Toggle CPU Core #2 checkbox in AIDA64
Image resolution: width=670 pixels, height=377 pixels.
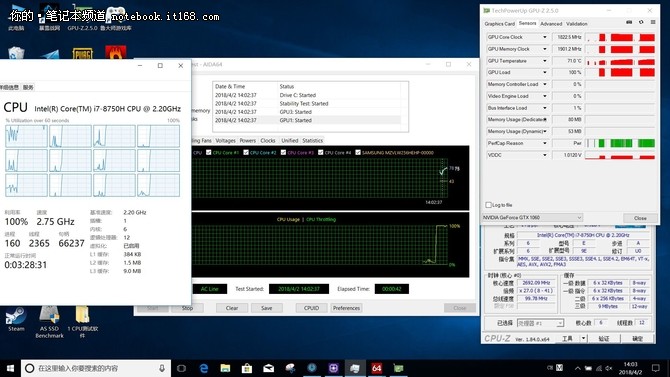point(246,152)
